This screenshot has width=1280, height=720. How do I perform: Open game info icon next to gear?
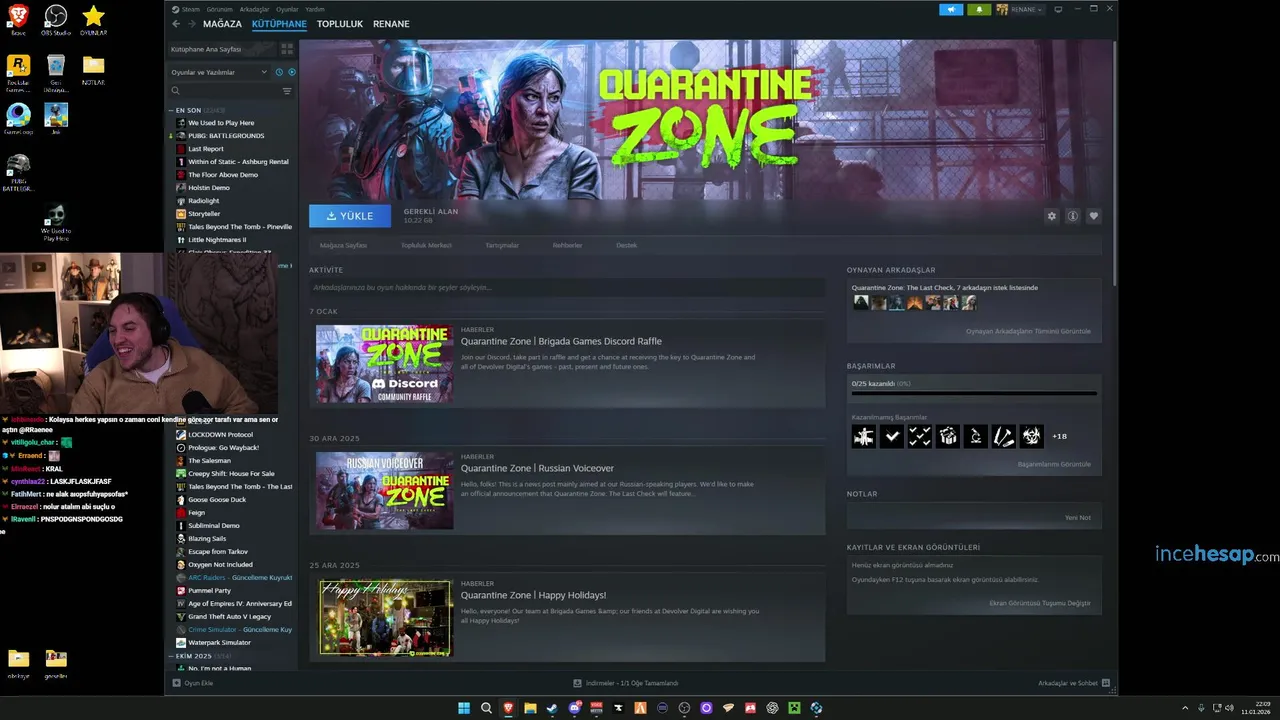[1072, 216]
